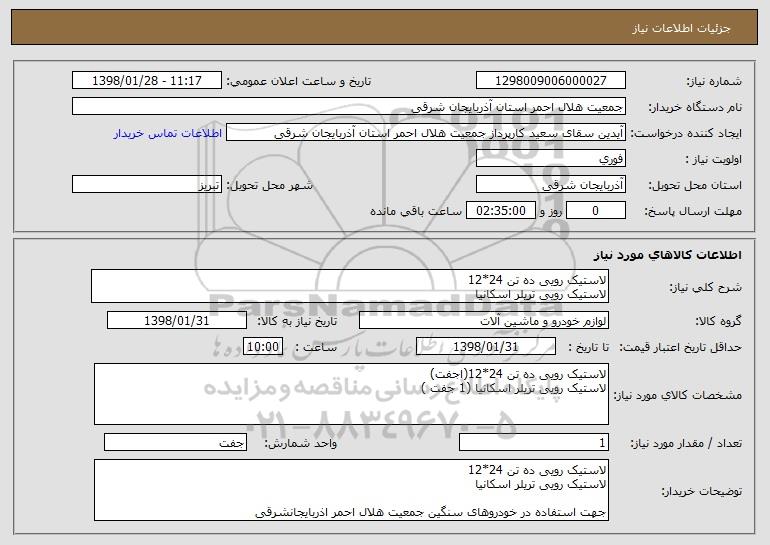Click the label توضیحات خریدار
The width and height of the screenshot is (770, 545).
702,491
